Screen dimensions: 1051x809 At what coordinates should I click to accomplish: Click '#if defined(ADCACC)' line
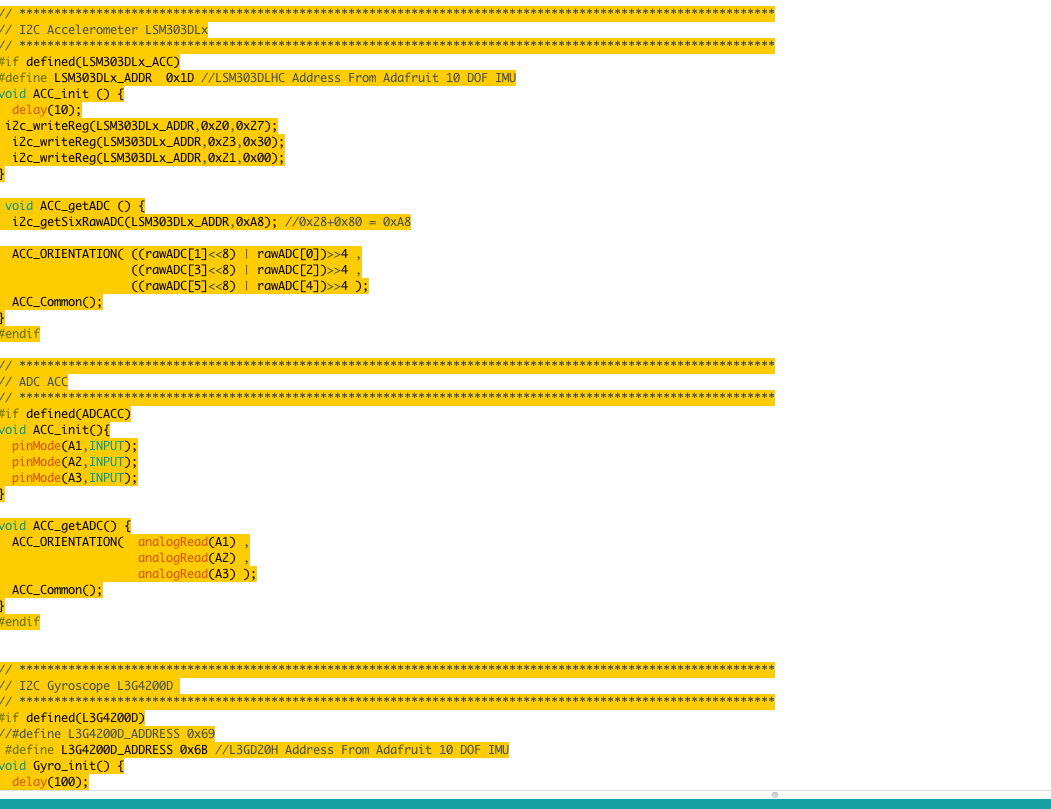coord(66,414)
